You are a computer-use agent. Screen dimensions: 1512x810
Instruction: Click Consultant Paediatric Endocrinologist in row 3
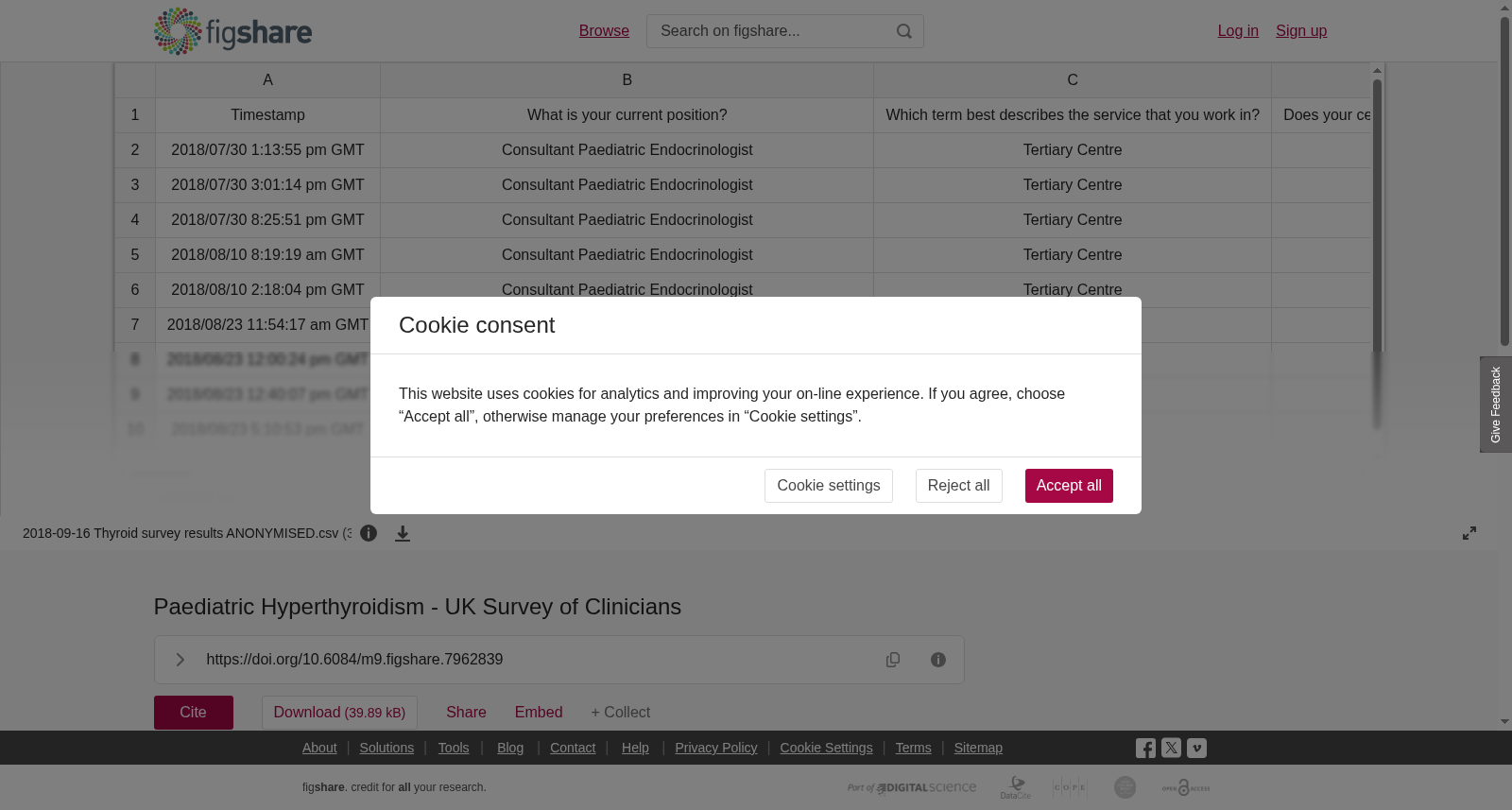pos(627,185)
